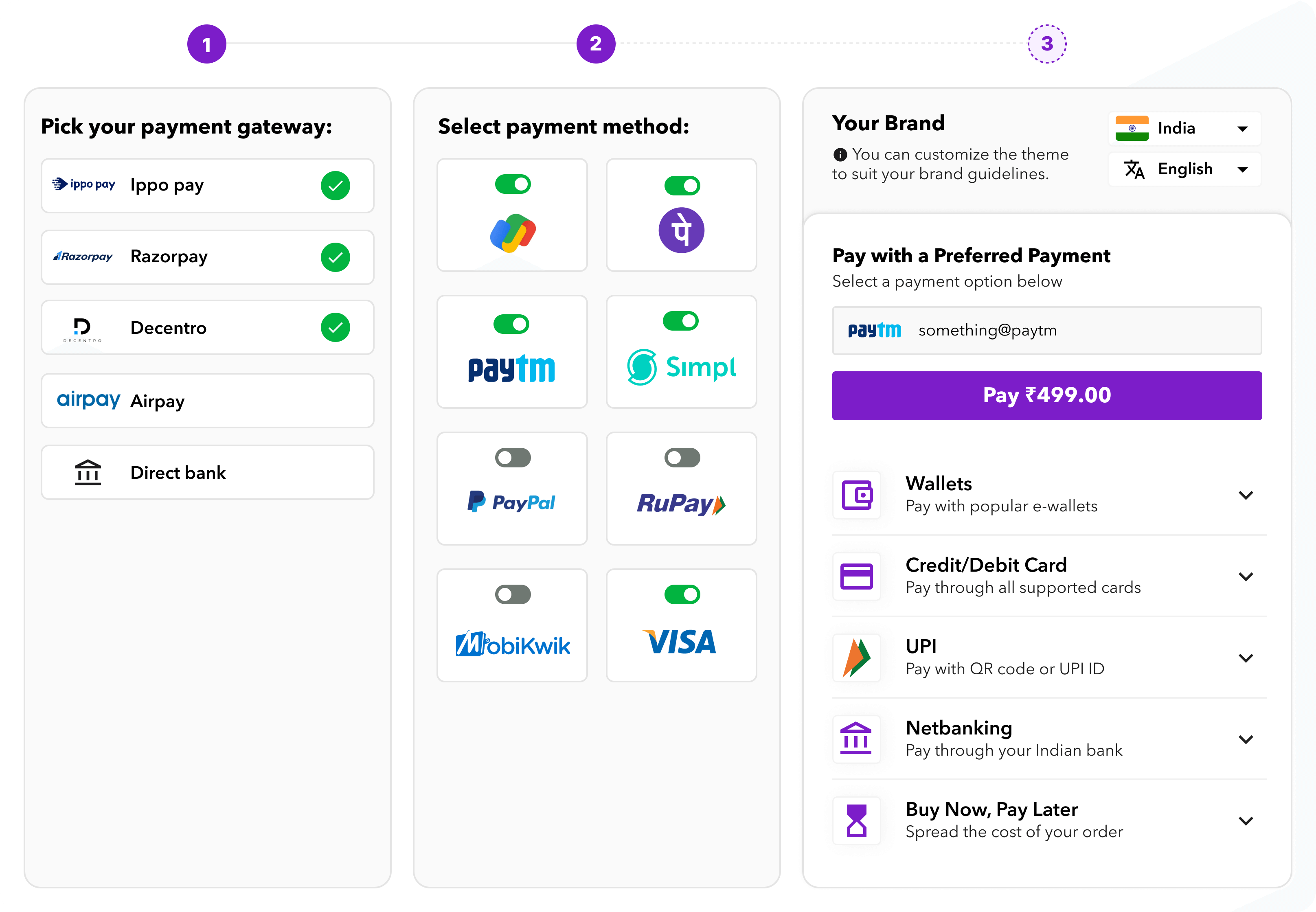This screenshot has height=912, width=1316.
Task: Click the Netbanking bank icon
Action: (x=857, y=739)
